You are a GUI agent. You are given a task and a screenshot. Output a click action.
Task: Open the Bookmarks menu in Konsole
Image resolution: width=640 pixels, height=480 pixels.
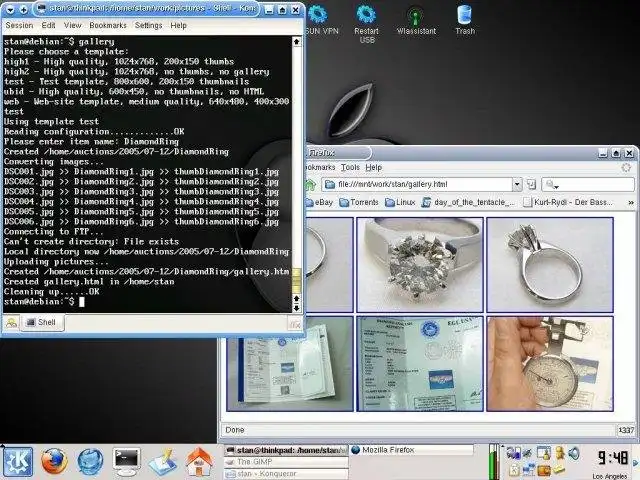pyautogui.click(x=108, y=25)
